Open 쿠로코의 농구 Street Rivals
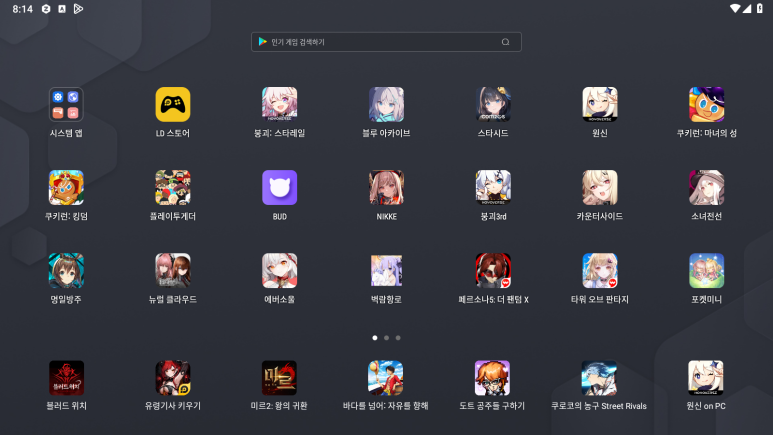Viewport: 773px width, 435px height. click(x=599, y=378)
